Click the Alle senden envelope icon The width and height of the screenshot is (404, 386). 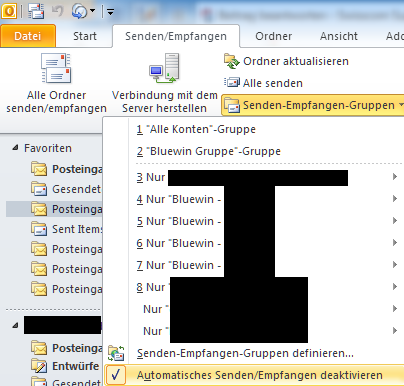point(232,82)
